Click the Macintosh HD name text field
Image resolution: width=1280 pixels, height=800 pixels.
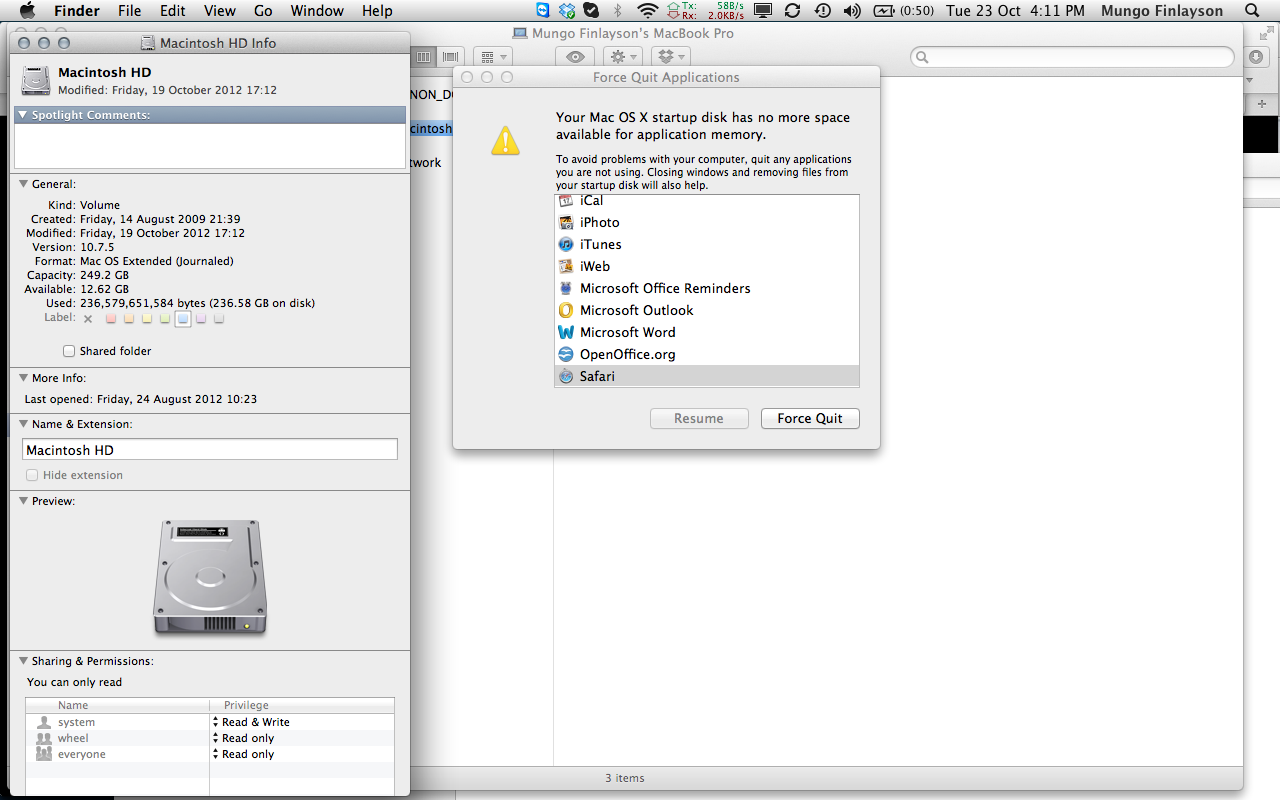210,450
